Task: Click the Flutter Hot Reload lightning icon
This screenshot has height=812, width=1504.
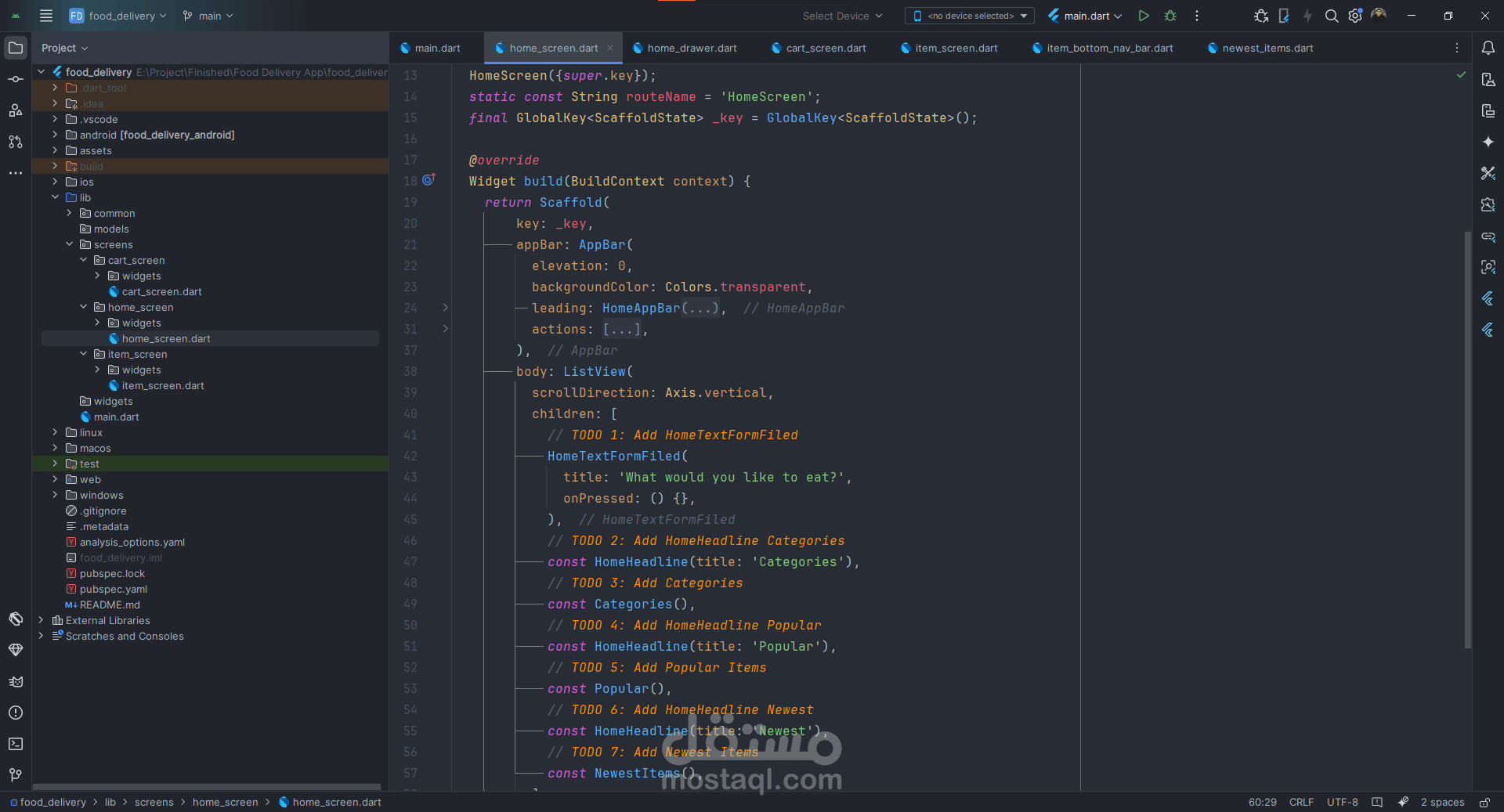Action: [x=1307, y=16]
